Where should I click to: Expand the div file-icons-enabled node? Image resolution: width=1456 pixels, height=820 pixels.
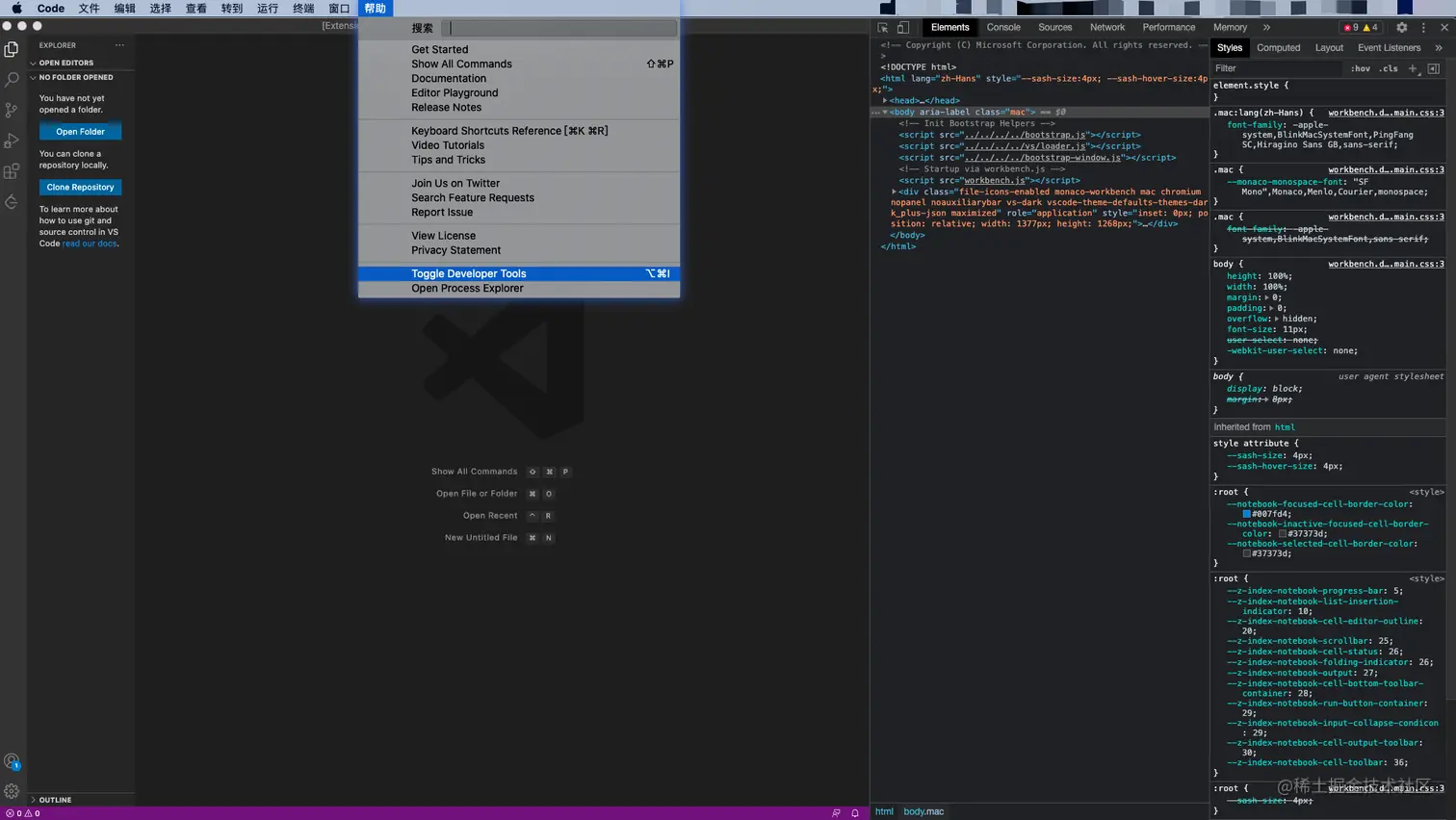point(895,192)
